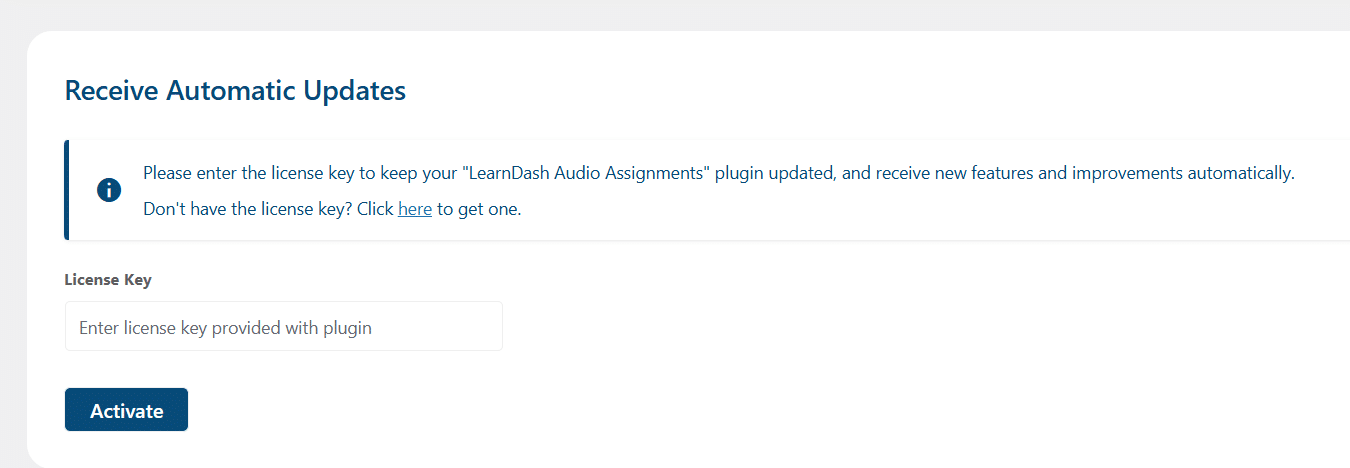Focus the License Key input field
This screenshot has height=468, width=1350.
(x=284, y=326)
